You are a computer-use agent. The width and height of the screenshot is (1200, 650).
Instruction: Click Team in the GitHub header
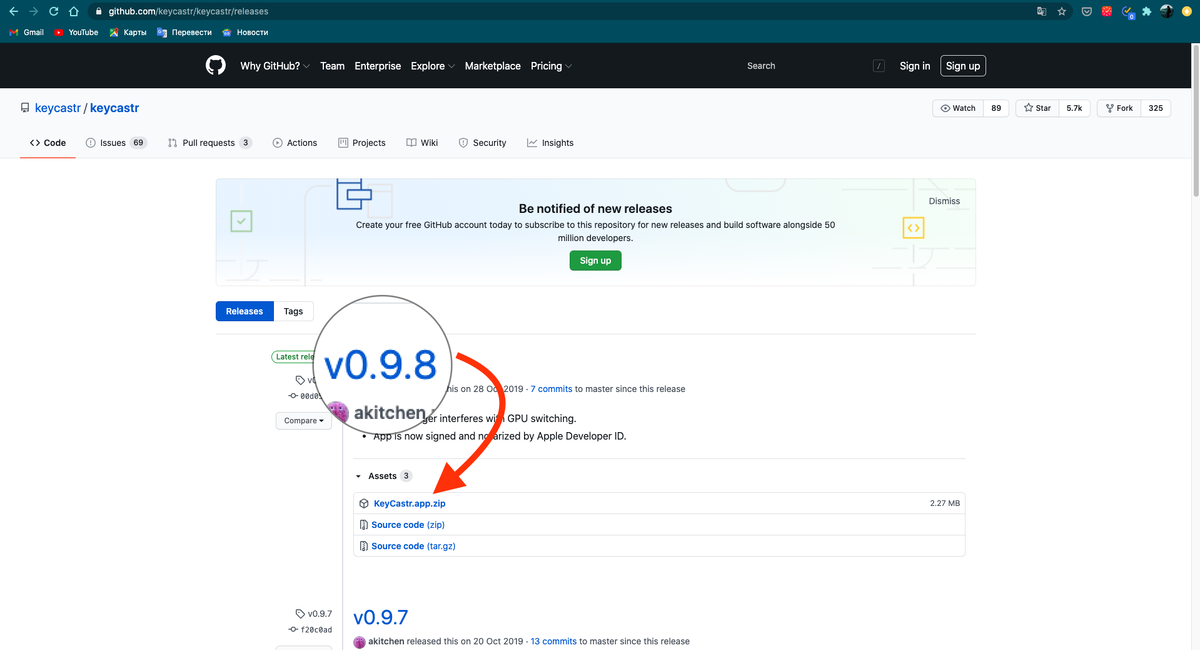point(332,66)
